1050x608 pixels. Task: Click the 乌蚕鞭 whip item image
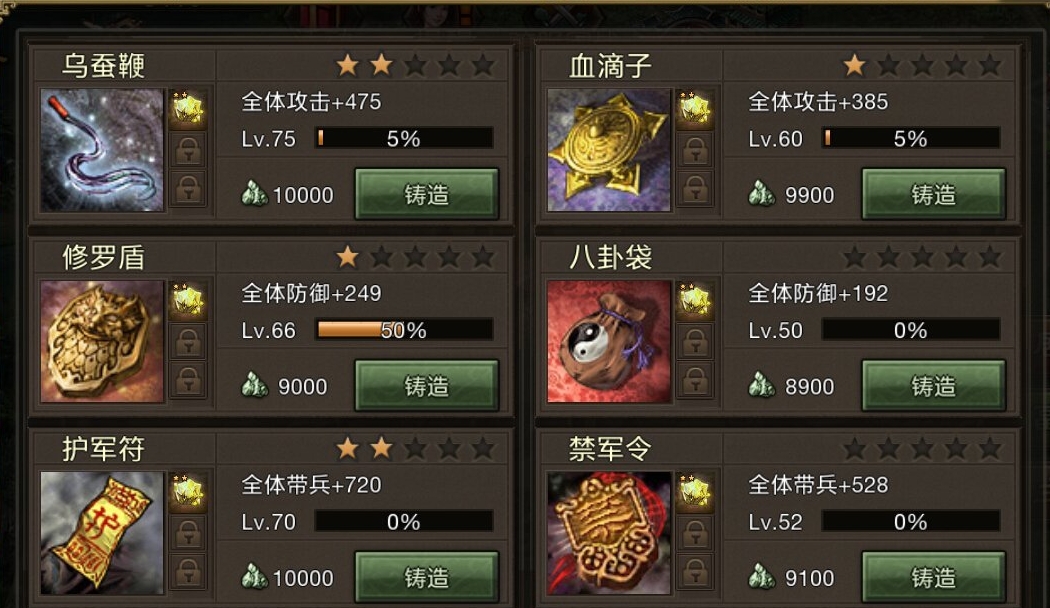click(102, 150)
